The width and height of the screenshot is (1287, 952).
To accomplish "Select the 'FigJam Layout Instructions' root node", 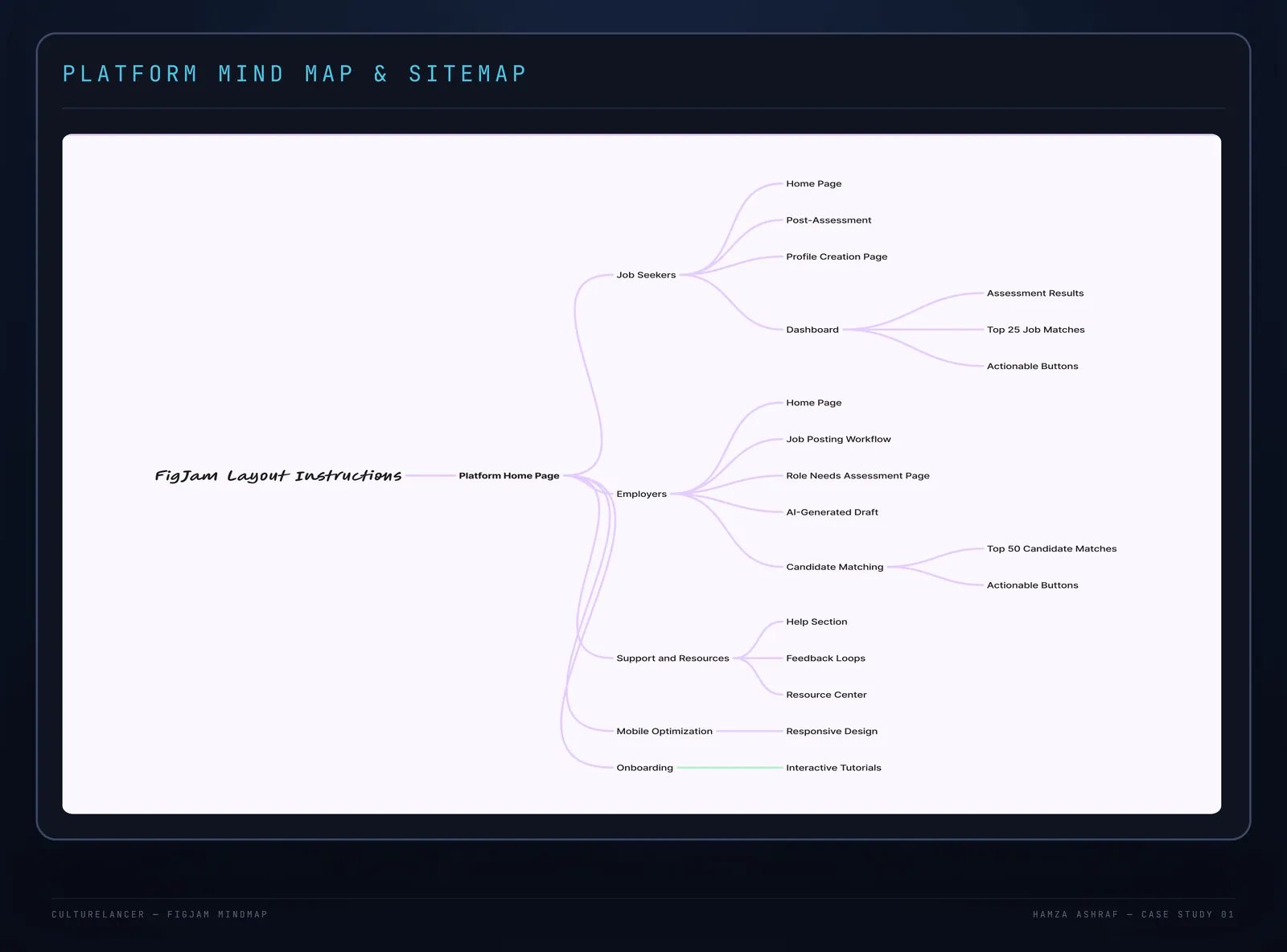I will pyautogui.click(x=278, y=476).
